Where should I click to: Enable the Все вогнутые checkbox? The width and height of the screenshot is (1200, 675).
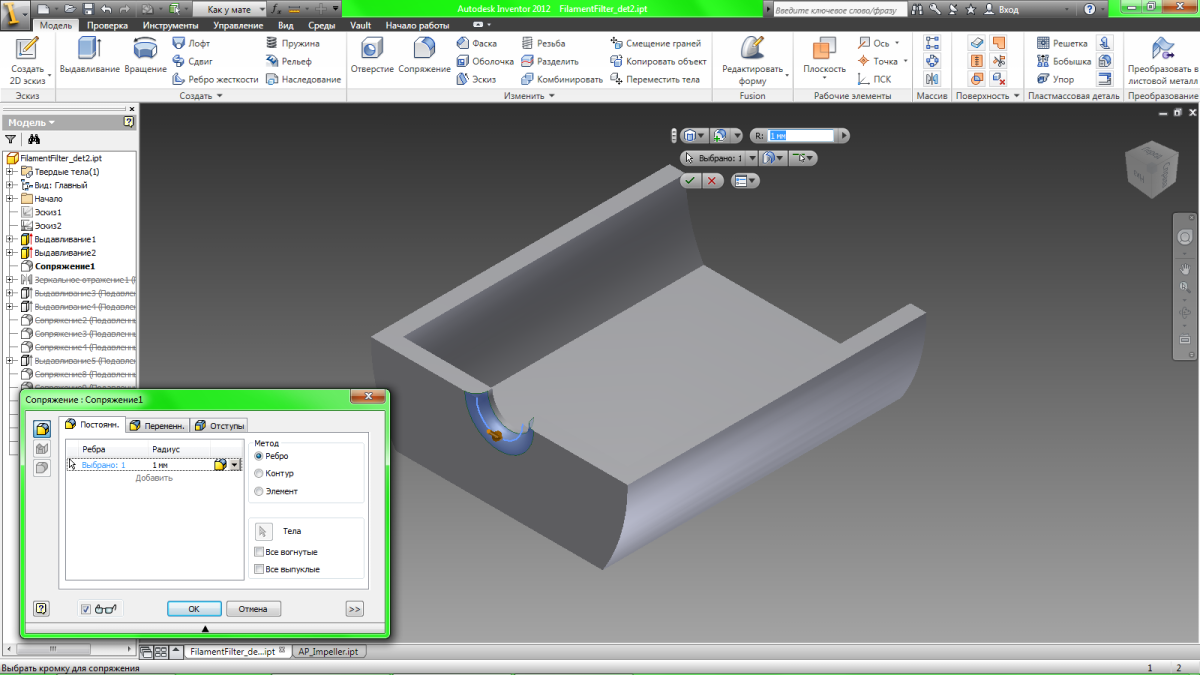point(260,552)
